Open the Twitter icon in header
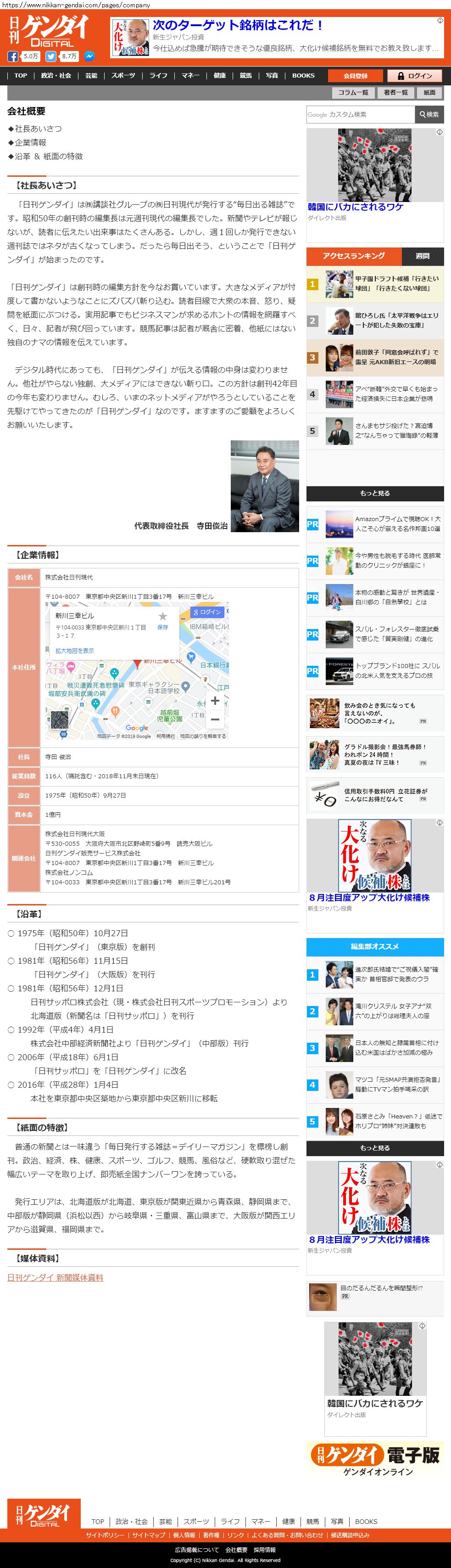 coord(50,56)
